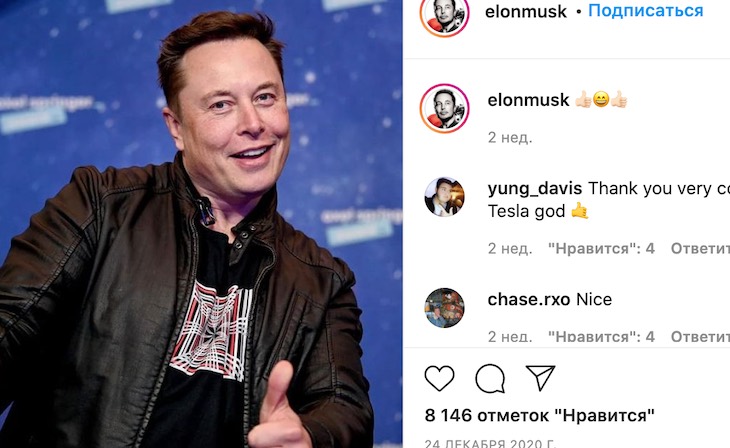Like the post with the heart icon
The width and height of the screenshot is (730, 448).
pyautogui.click(x=439, y=378)
